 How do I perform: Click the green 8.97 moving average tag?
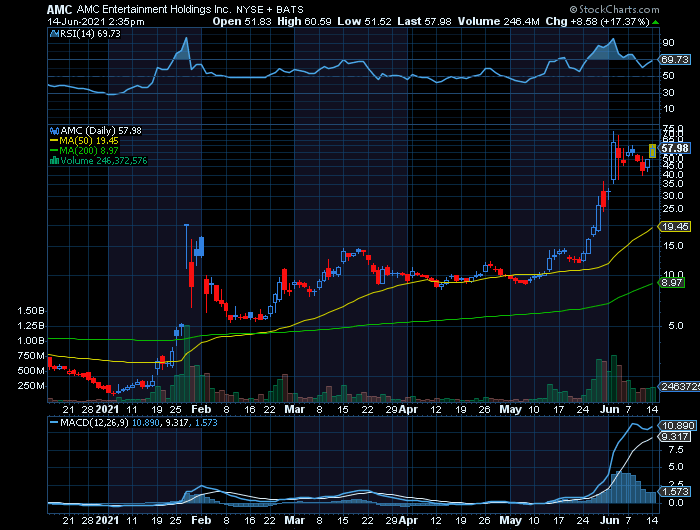point(672,283)
